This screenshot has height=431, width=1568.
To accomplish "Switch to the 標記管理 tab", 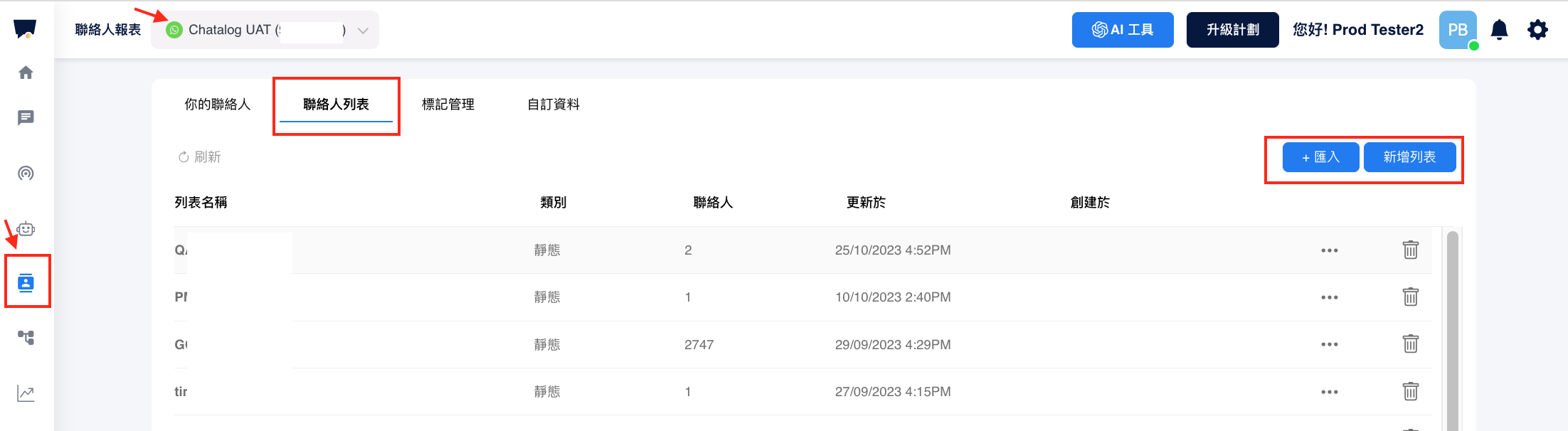I will [x=447, y=105].
